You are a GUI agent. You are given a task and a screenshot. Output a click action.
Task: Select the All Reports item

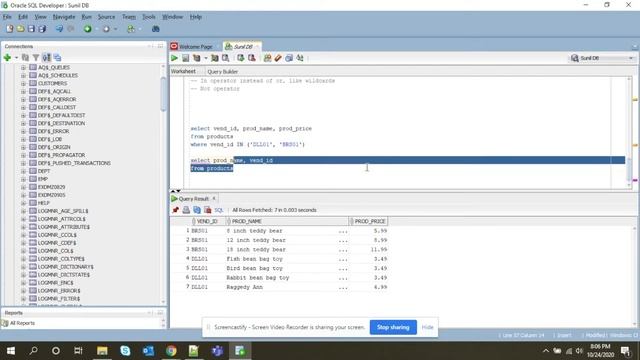click(x=22, y=323)
